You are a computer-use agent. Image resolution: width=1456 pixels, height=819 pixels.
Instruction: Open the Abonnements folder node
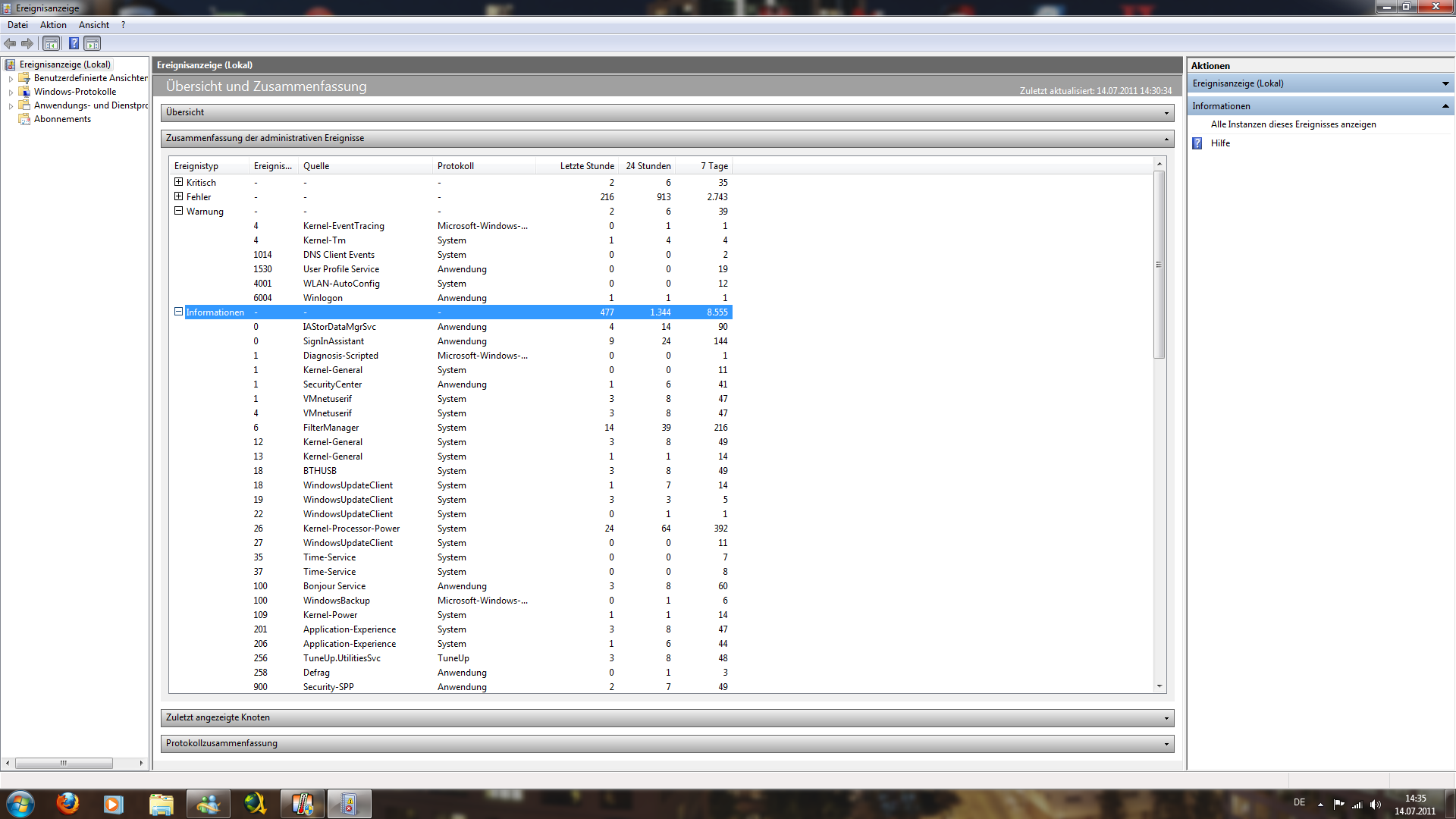62,119
